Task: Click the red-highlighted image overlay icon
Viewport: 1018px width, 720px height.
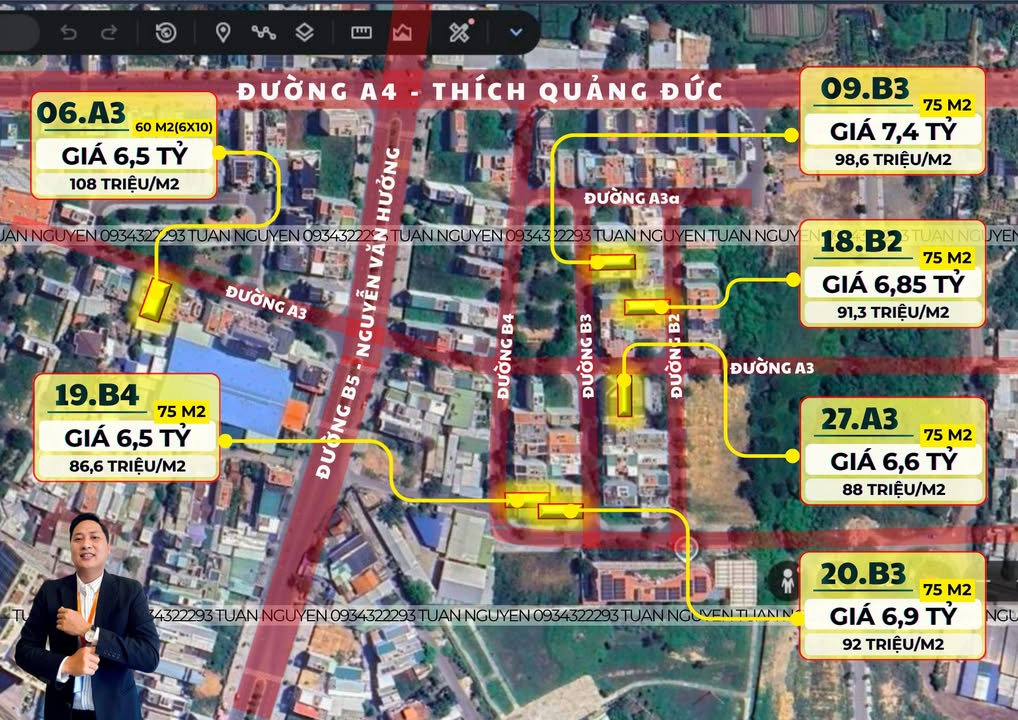Action: point(402,33)
